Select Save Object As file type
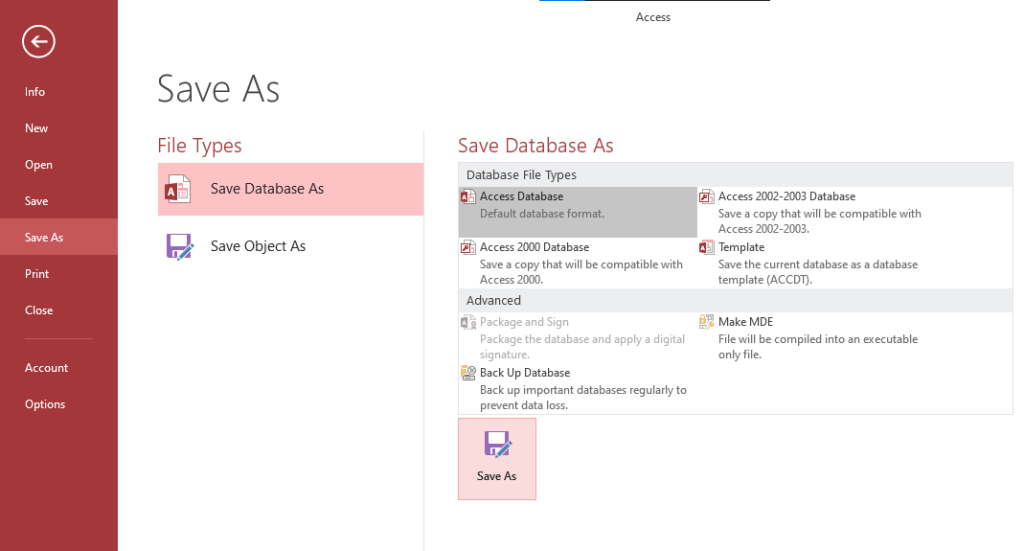Viewport: 1024px width, 551px height. [291, 247]
